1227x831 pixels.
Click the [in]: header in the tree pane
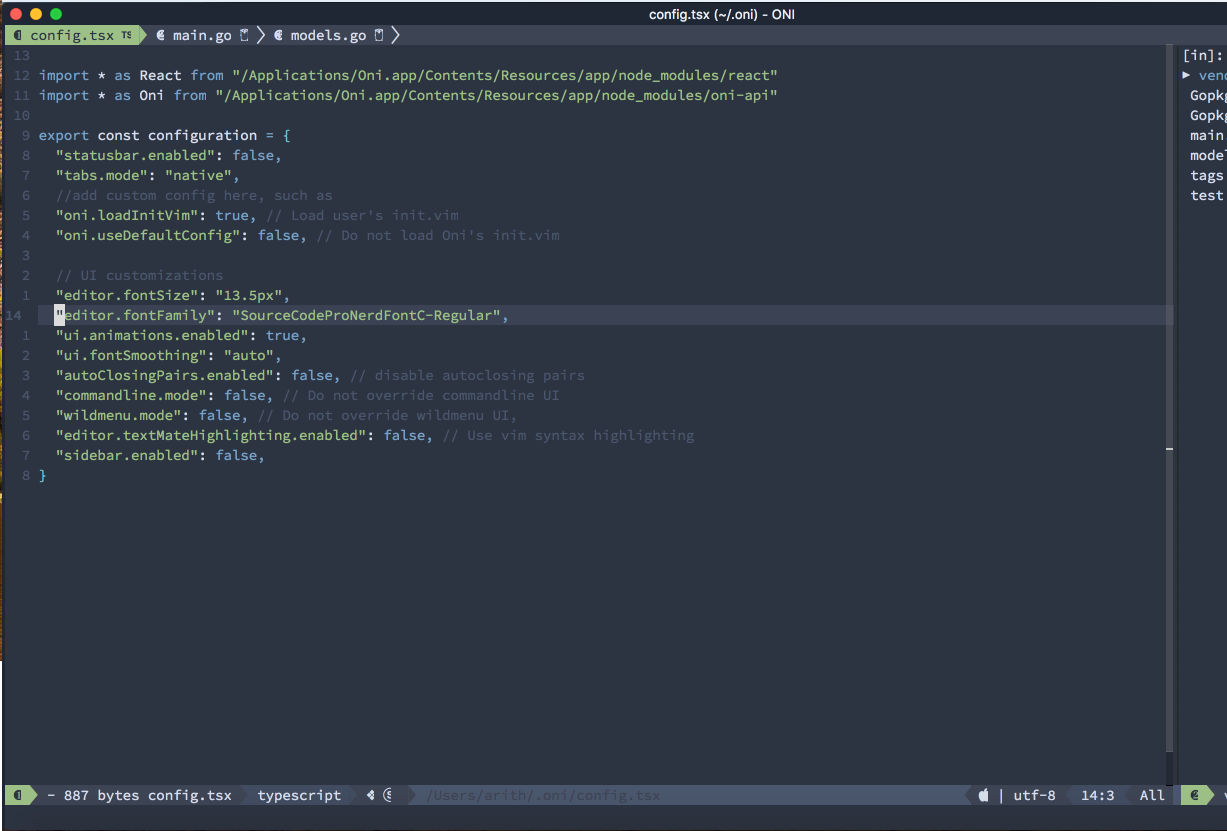[1203, 55]
